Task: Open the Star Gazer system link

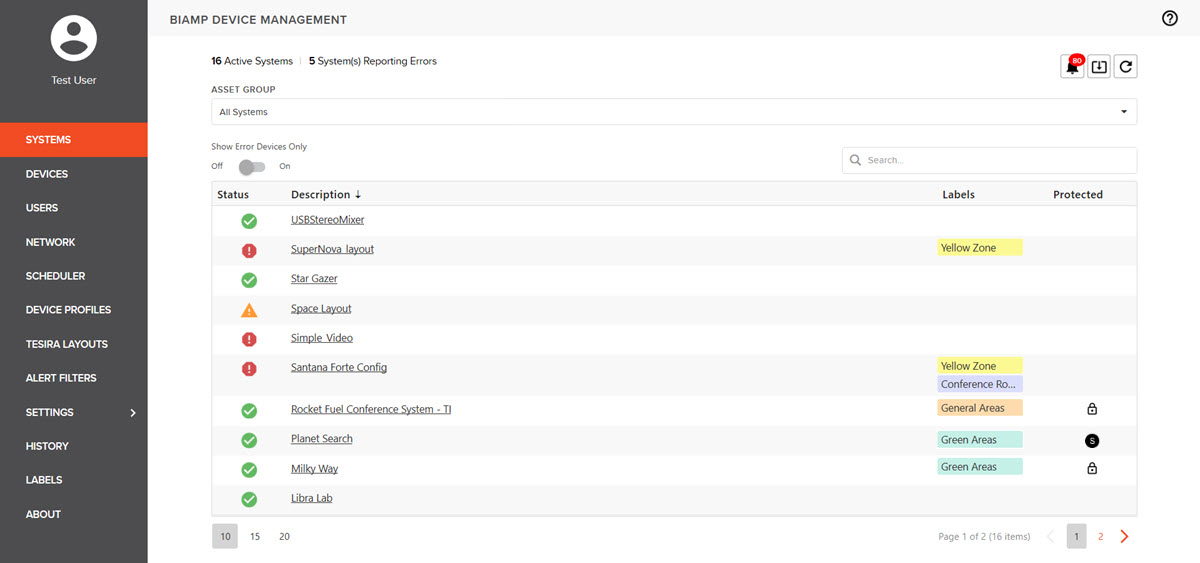Action: click(x=314, y=279)
